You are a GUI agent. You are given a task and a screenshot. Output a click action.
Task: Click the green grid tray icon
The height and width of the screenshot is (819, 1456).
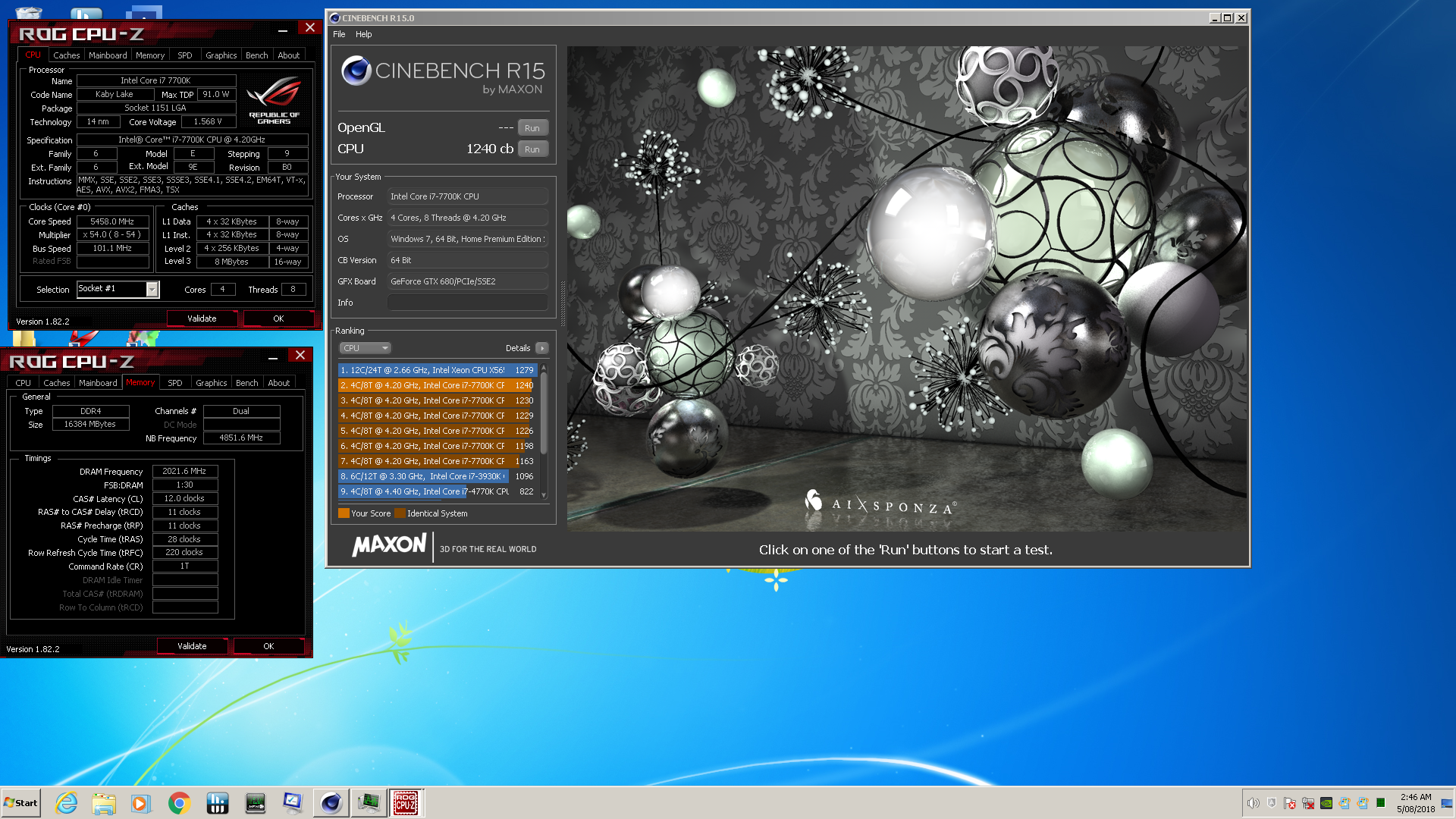click(1381, 803)
